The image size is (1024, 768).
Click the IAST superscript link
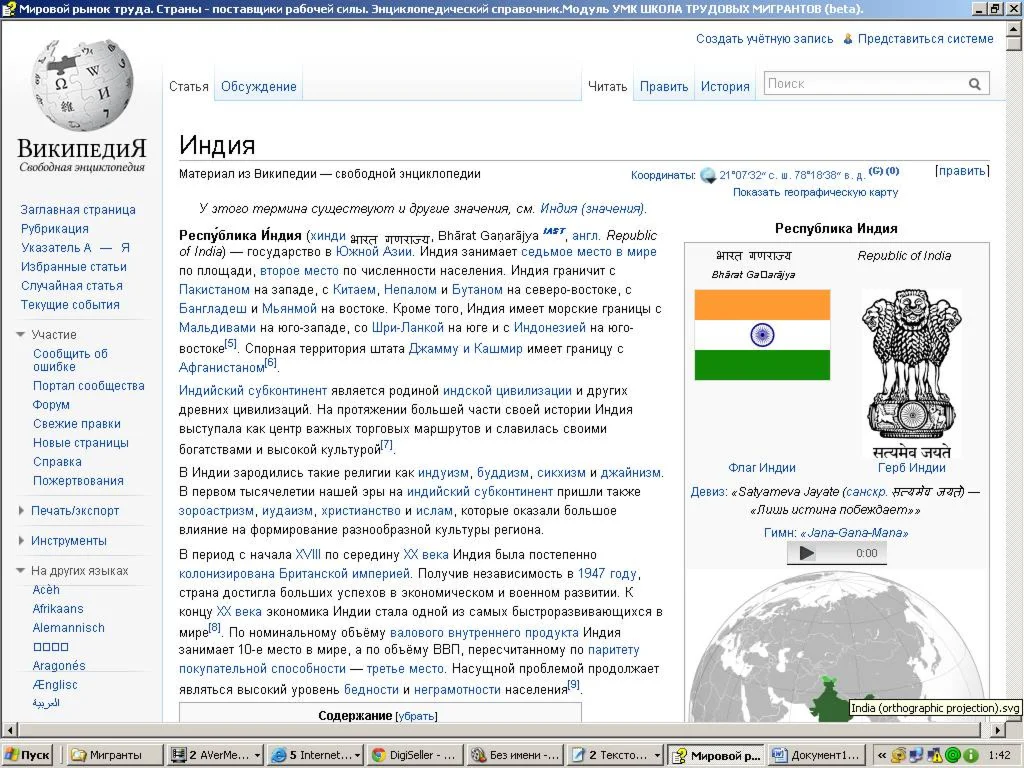(554, 231)
